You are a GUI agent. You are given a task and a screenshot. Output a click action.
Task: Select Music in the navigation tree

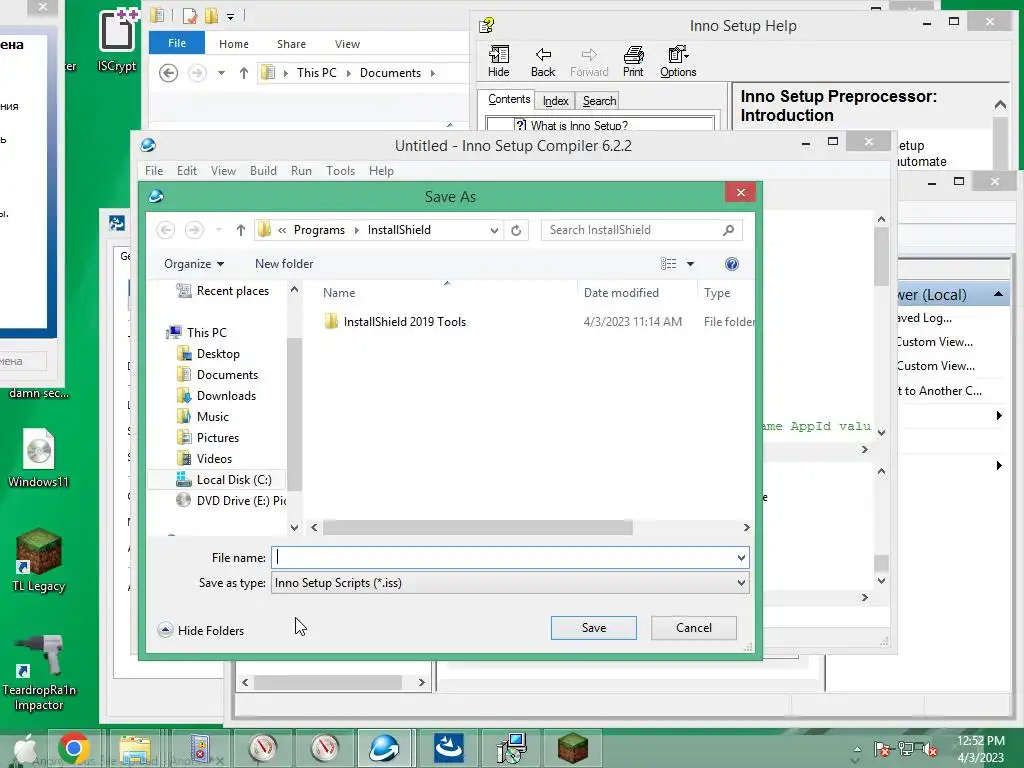point(212,416)
